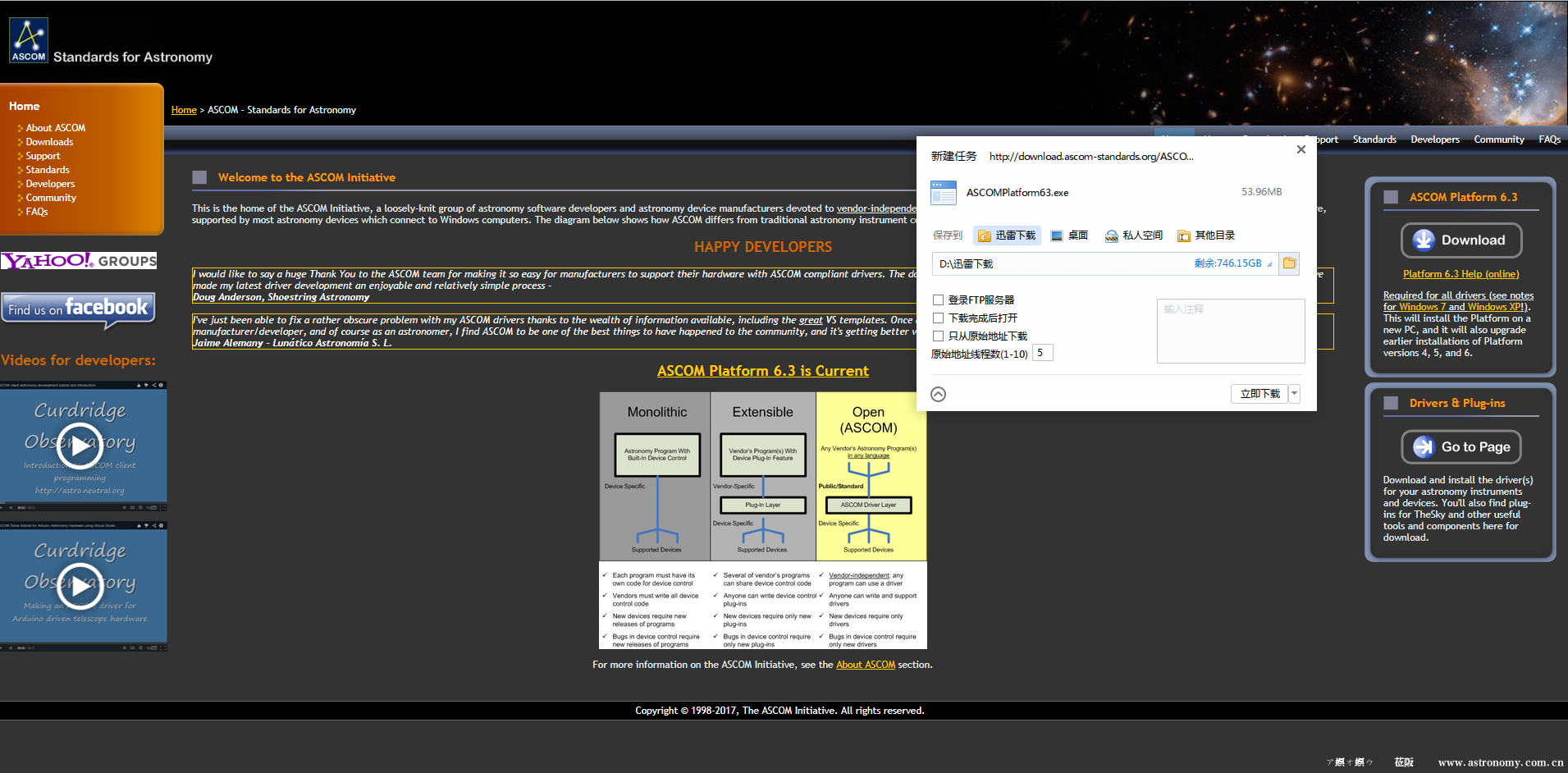Click the download URL text in the dialog title

(x=1091, y=156)
